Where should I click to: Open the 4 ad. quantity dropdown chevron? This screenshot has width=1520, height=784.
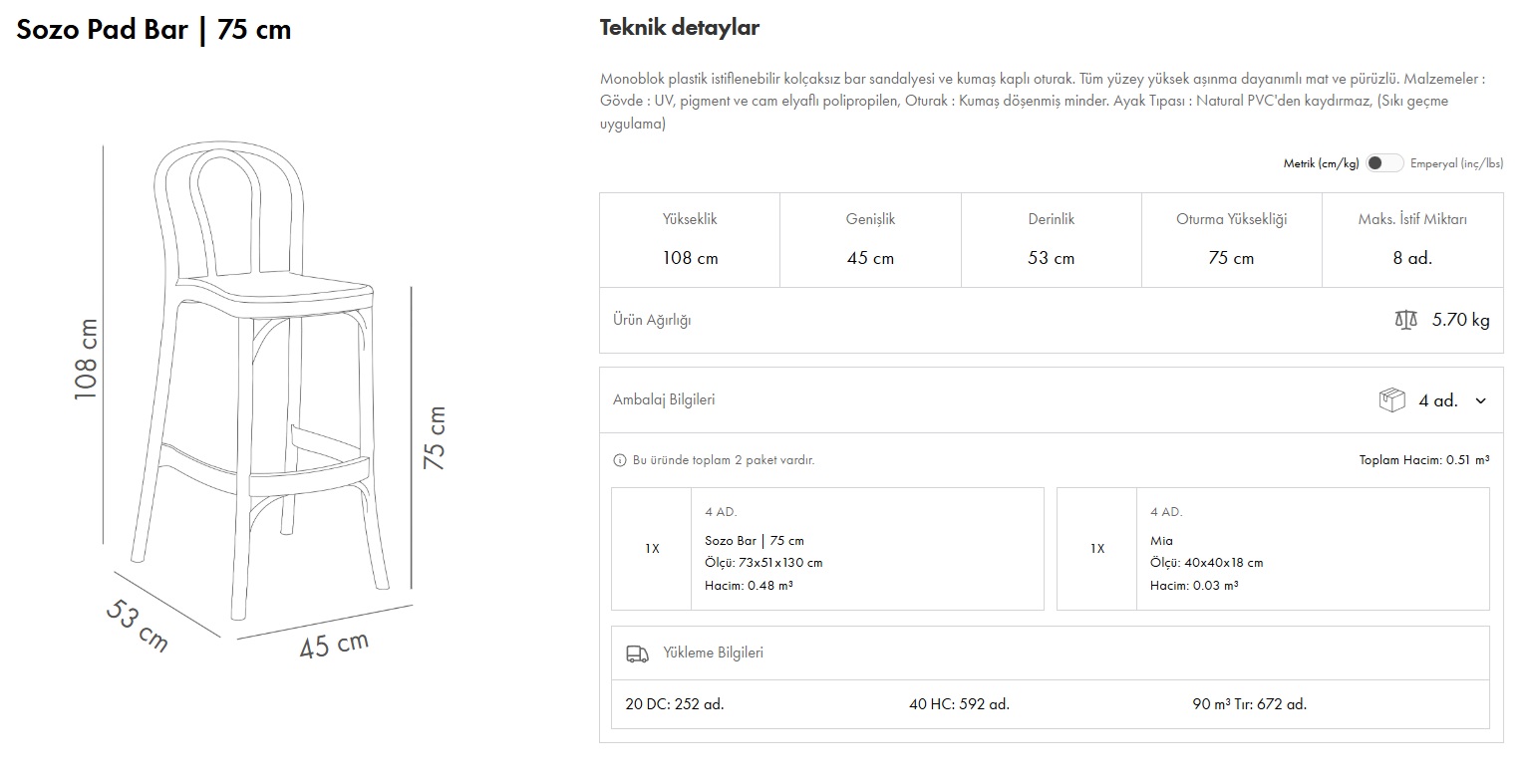[1480, 400]
